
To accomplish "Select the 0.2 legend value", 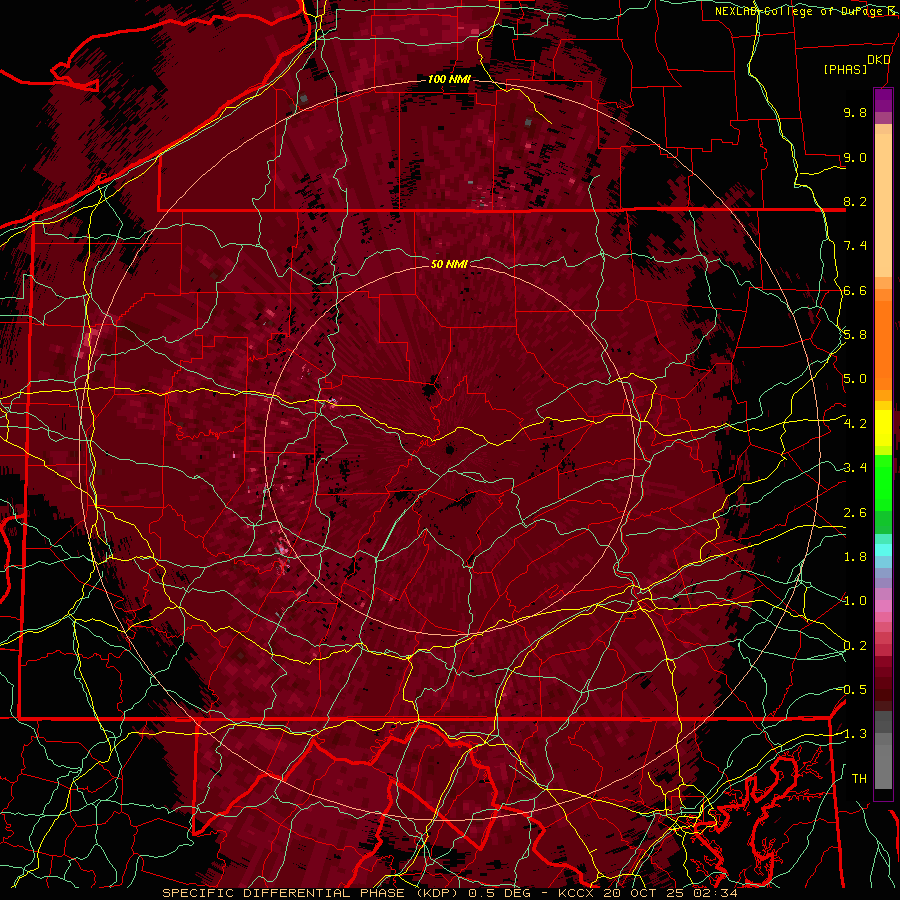I will (x=855, y=646).
